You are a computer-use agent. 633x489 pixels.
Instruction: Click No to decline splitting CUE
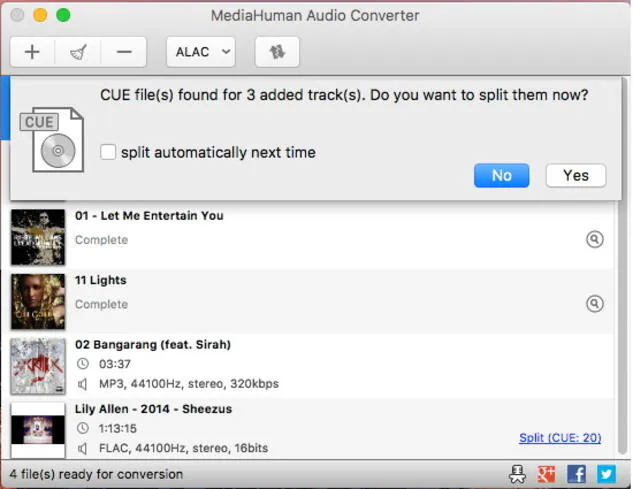tap(501, 175)
